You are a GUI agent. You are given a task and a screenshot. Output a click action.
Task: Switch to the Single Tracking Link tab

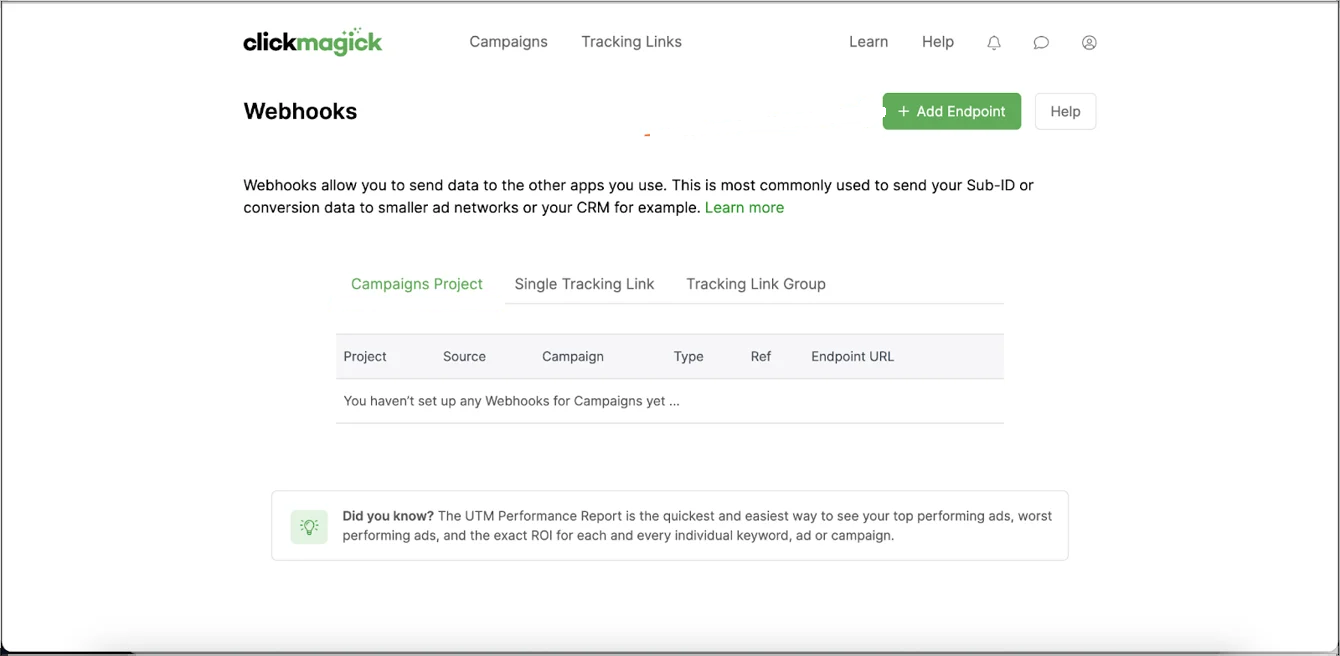[584, 283]
